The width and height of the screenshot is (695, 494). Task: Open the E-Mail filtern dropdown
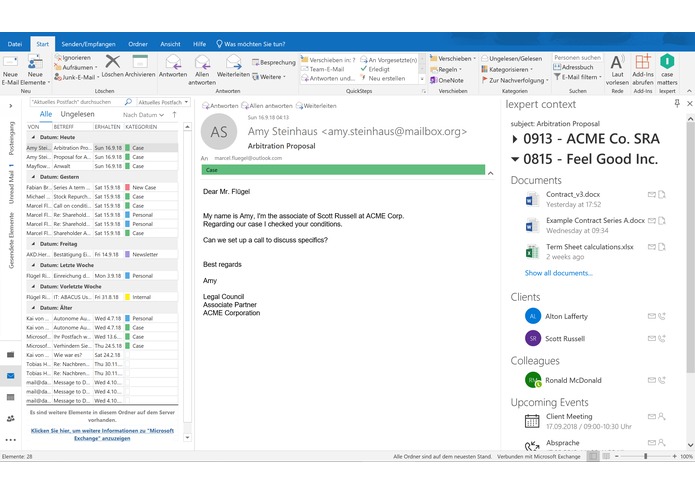click(x=578, y=77)
